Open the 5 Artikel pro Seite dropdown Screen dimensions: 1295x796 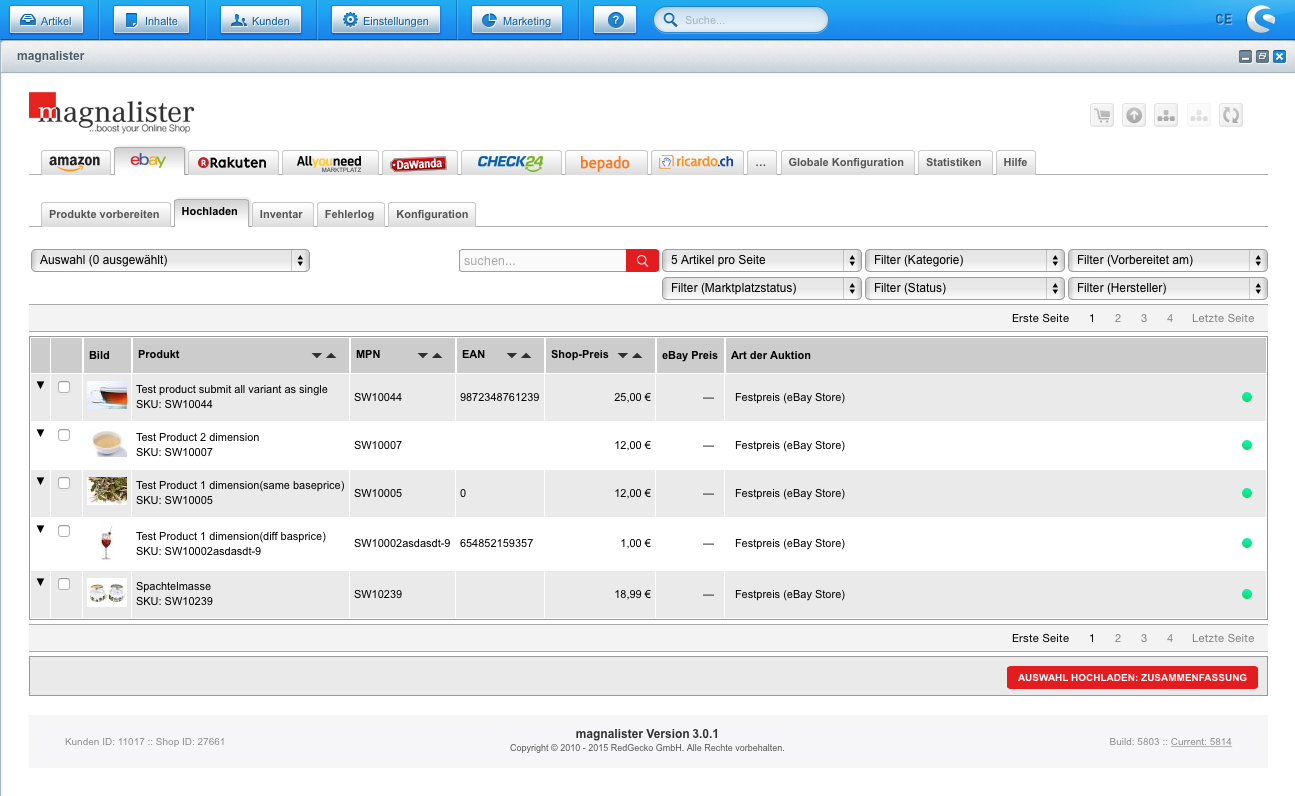pos(761,260)
